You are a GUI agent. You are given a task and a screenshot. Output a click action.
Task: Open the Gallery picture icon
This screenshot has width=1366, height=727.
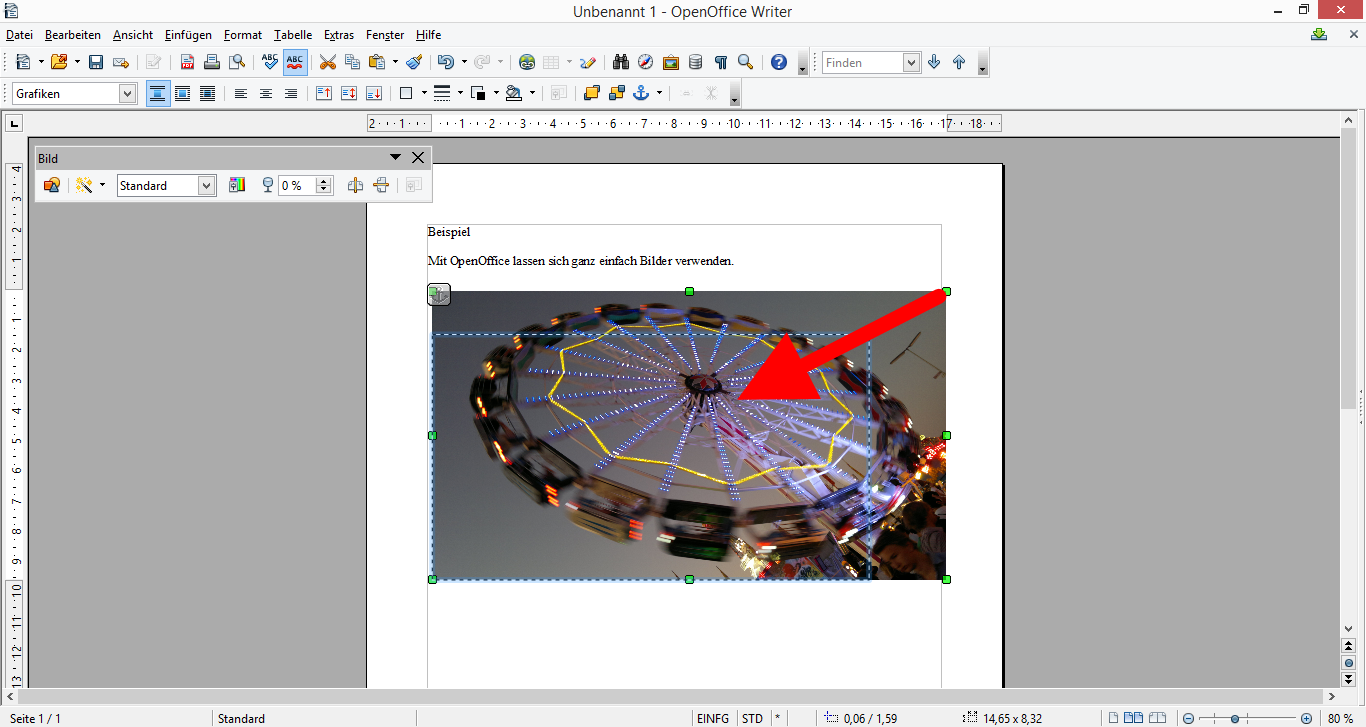pos(670,62)
